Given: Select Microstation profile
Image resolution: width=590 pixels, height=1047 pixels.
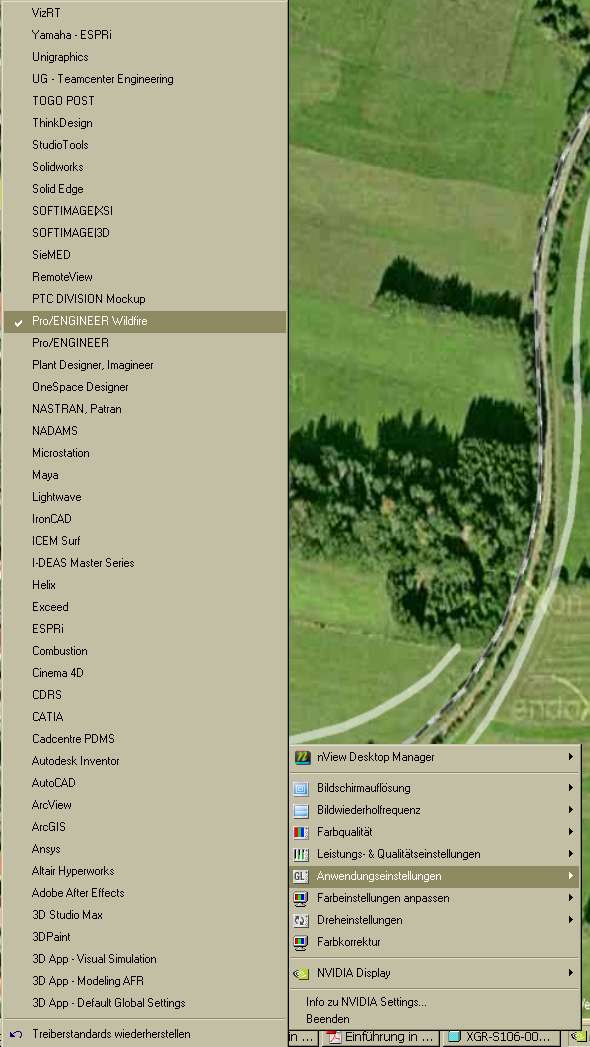Looking at the screenshot, I should [145, 453].
